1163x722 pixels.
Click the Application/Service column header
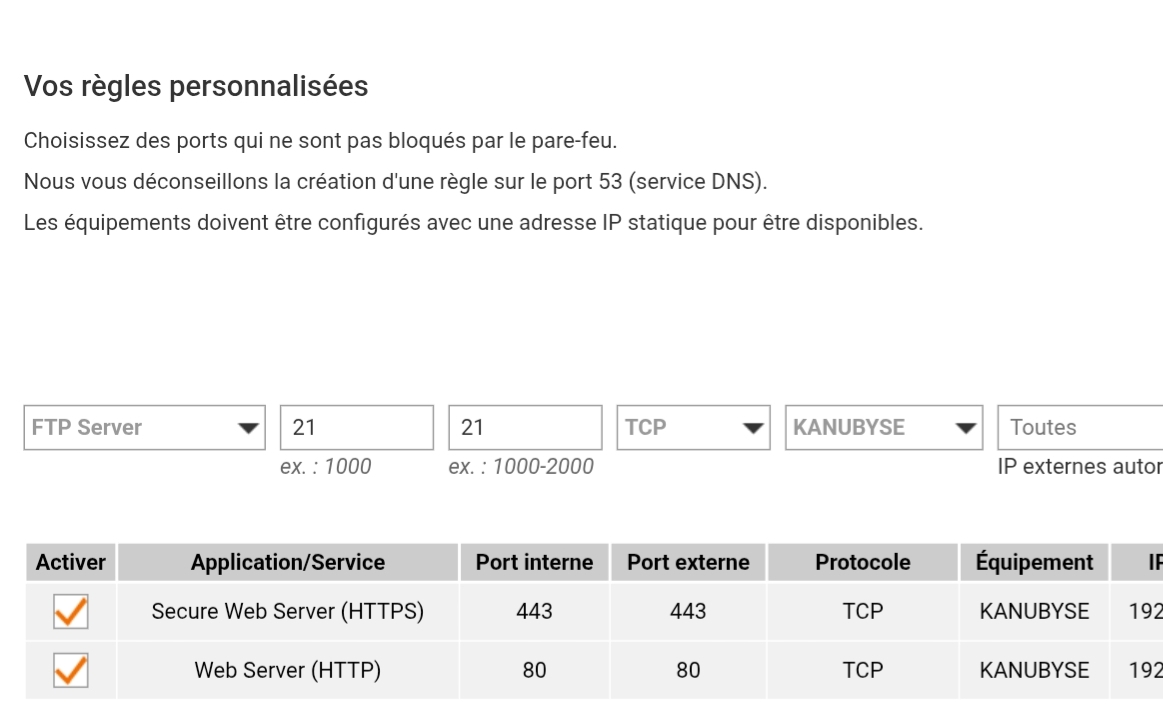coord(288,563)
